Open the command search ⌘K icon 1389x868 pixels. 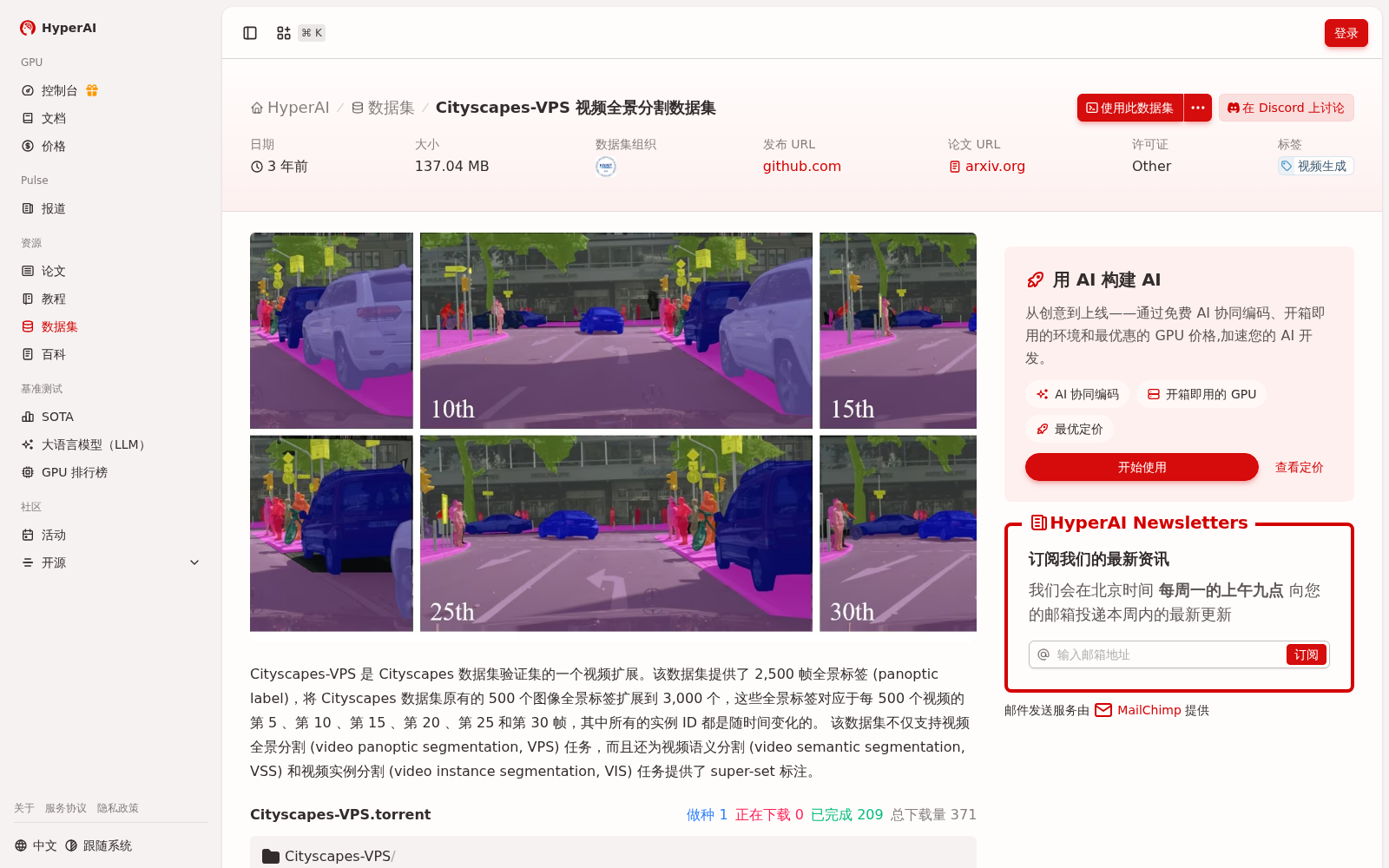(300, 33)
